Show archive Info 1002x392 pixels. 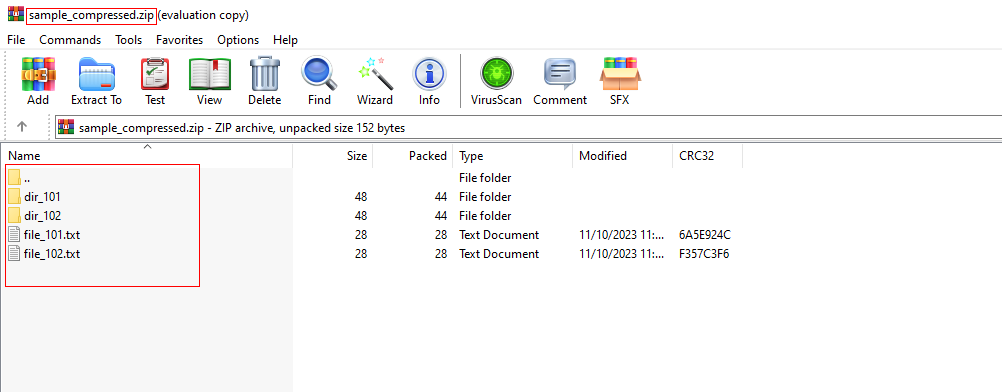[429, 74]
